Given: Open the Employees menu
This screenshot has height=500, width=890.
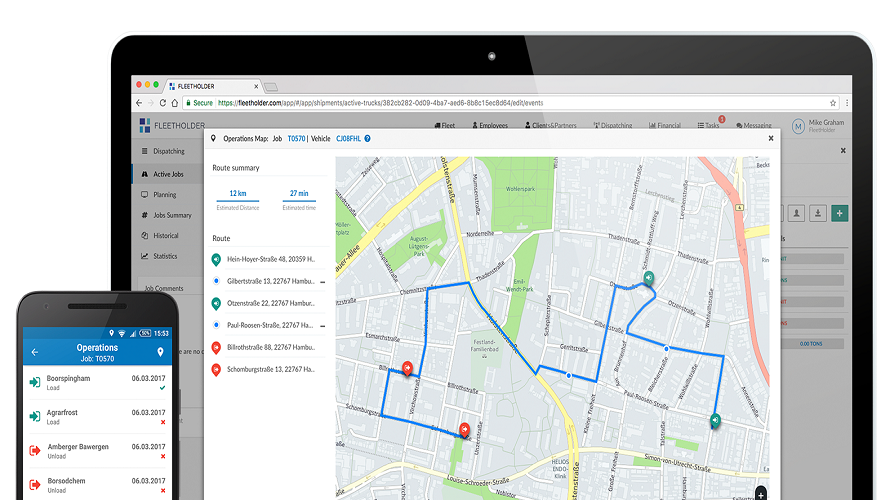Looking at the screenshot, I should (490, 125).
